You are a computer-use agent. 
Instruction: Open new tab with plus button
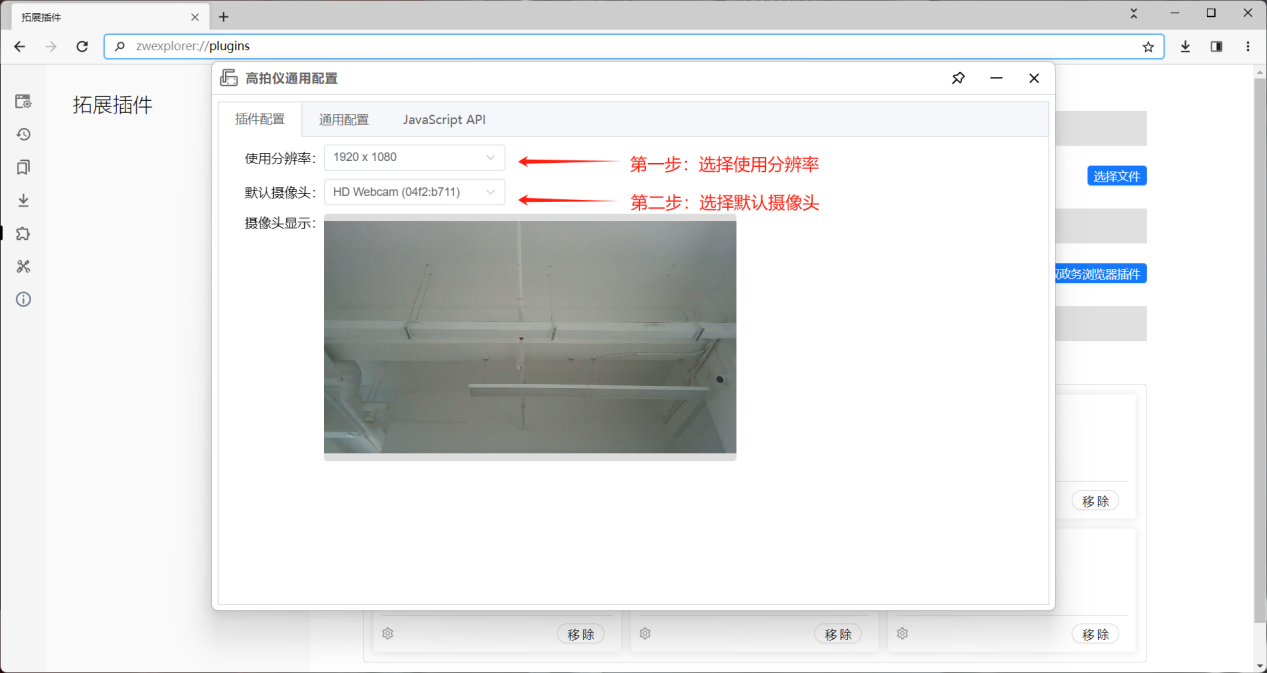coord(223,17)
